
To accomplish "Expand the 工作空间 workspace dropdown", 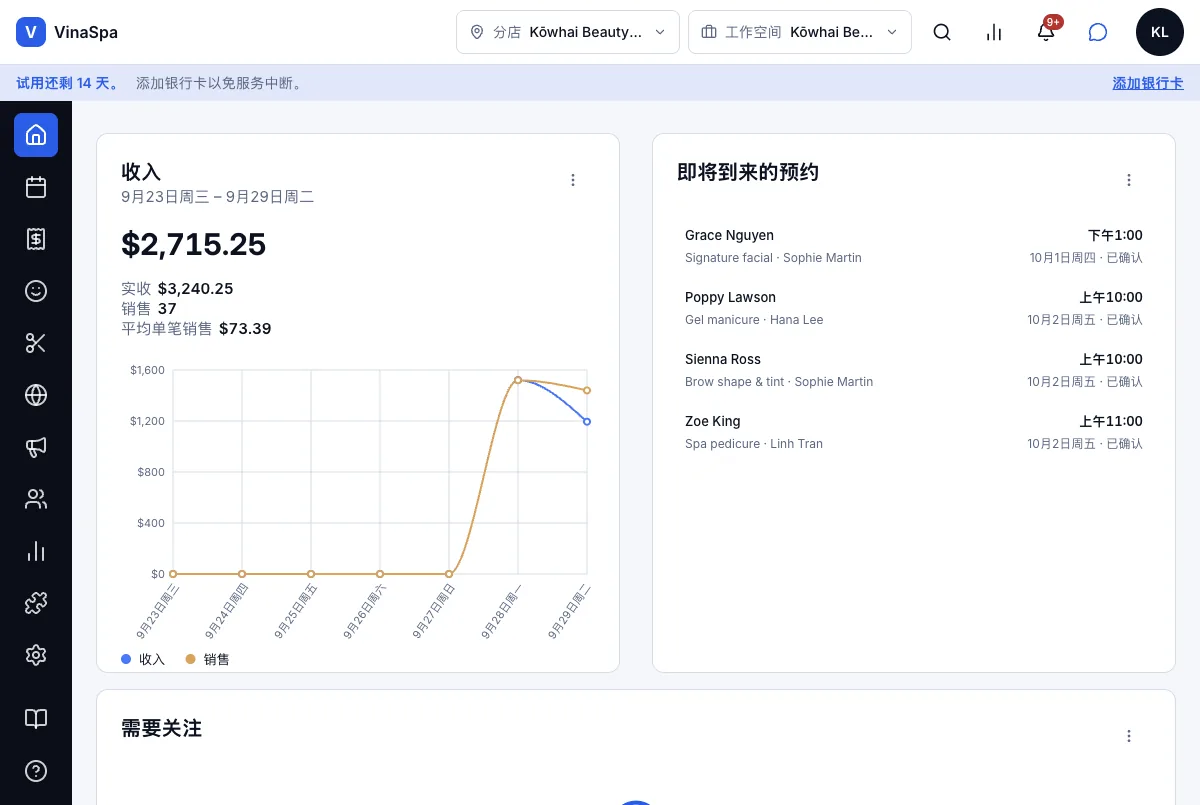I will click(x=800, y=32).
